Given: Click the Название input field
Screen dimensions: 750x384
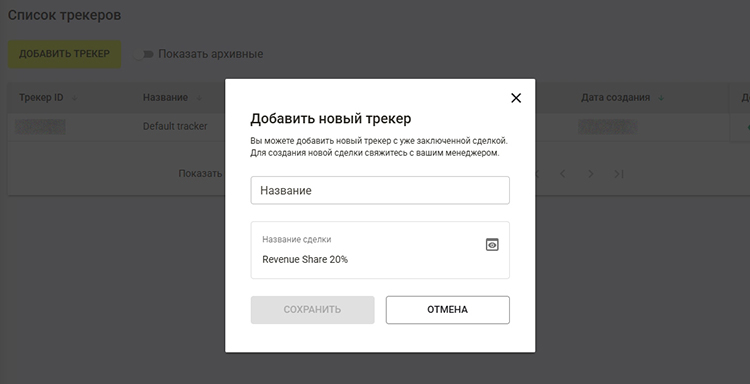Looking at the screenshot, I should pyautogui.click(x=380, y=190).
